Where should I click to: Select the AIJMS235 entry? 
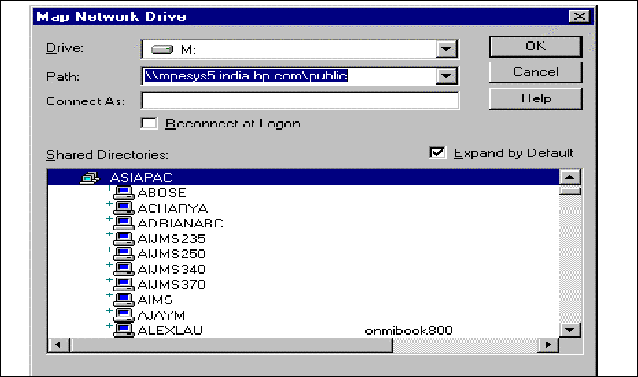click(171, 239)
